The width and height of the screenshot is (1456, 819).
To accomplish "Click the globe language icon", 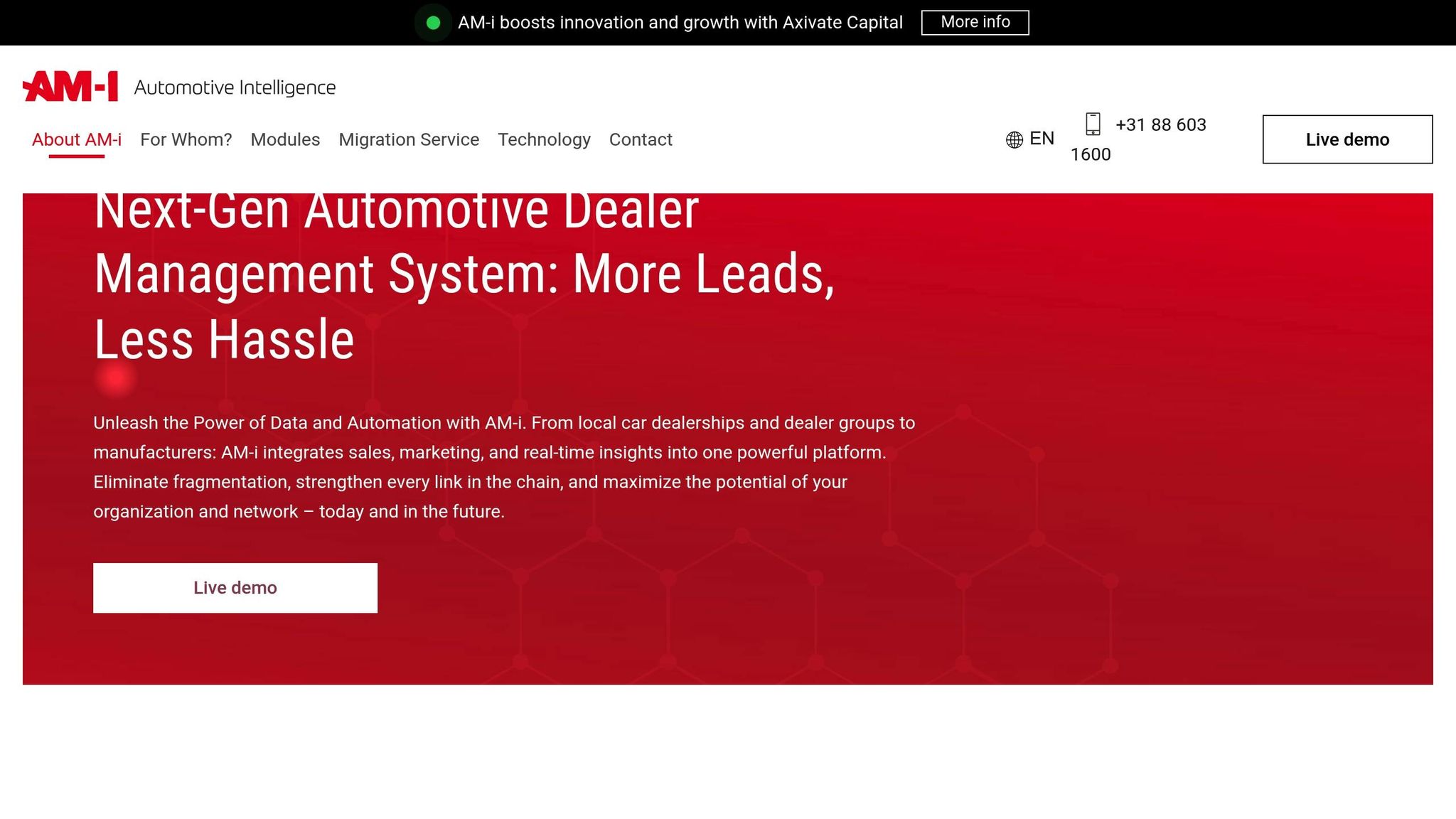I will click(x=1014, y=139).
